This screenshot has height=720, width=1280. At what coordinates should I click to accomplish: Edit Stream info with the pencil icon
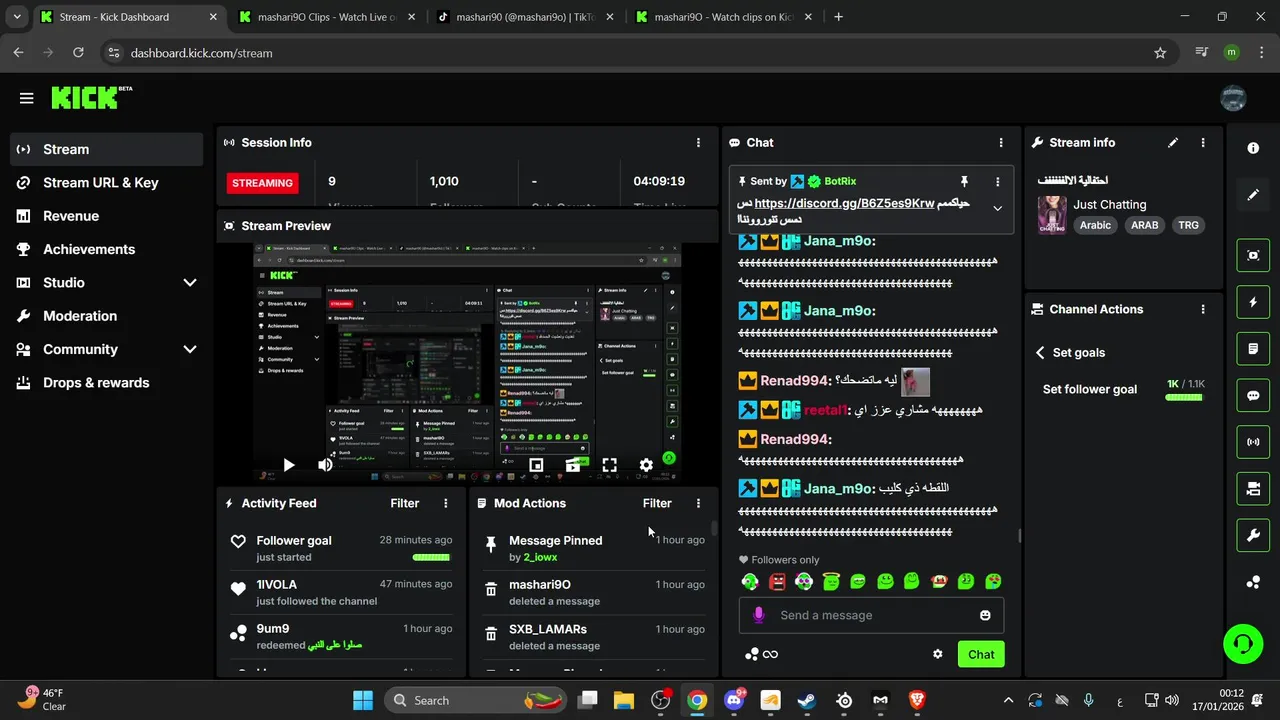[x=1173, y=143]
